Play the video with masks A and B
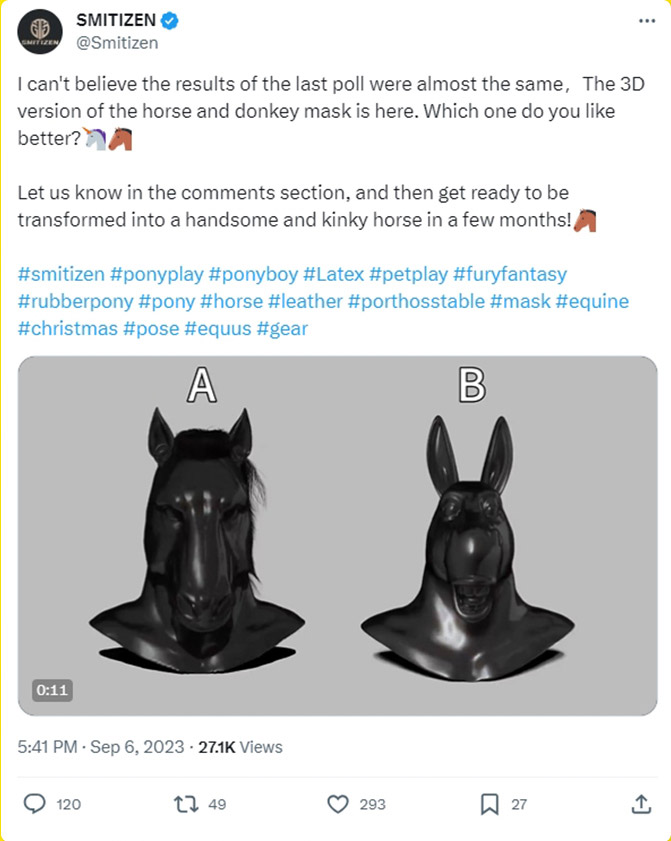This screenshot has width=671, height=841. (x=337, y=535)
